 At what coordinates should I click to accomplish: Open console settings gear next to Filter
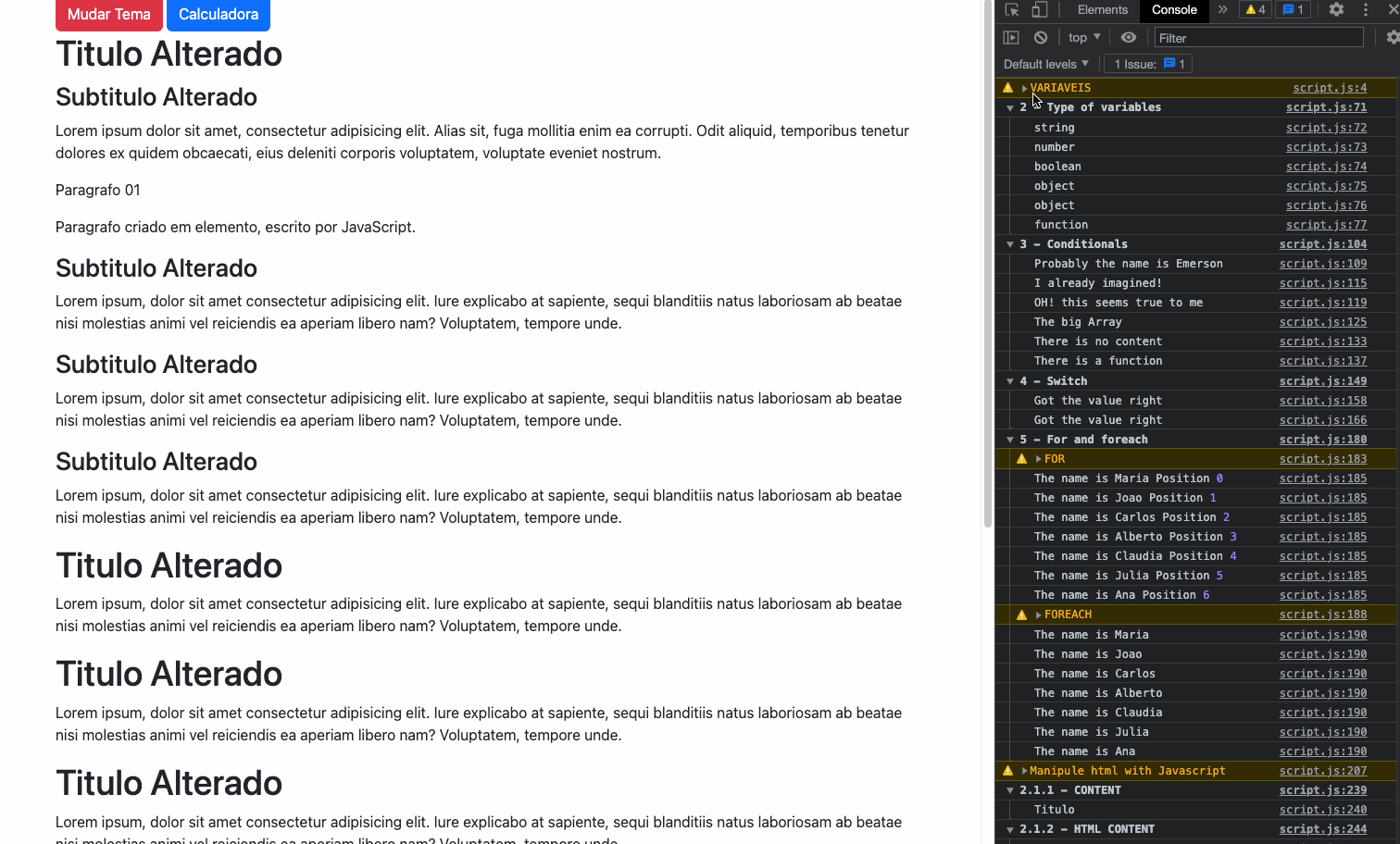pyautogui.click(x=1393, y=38)
